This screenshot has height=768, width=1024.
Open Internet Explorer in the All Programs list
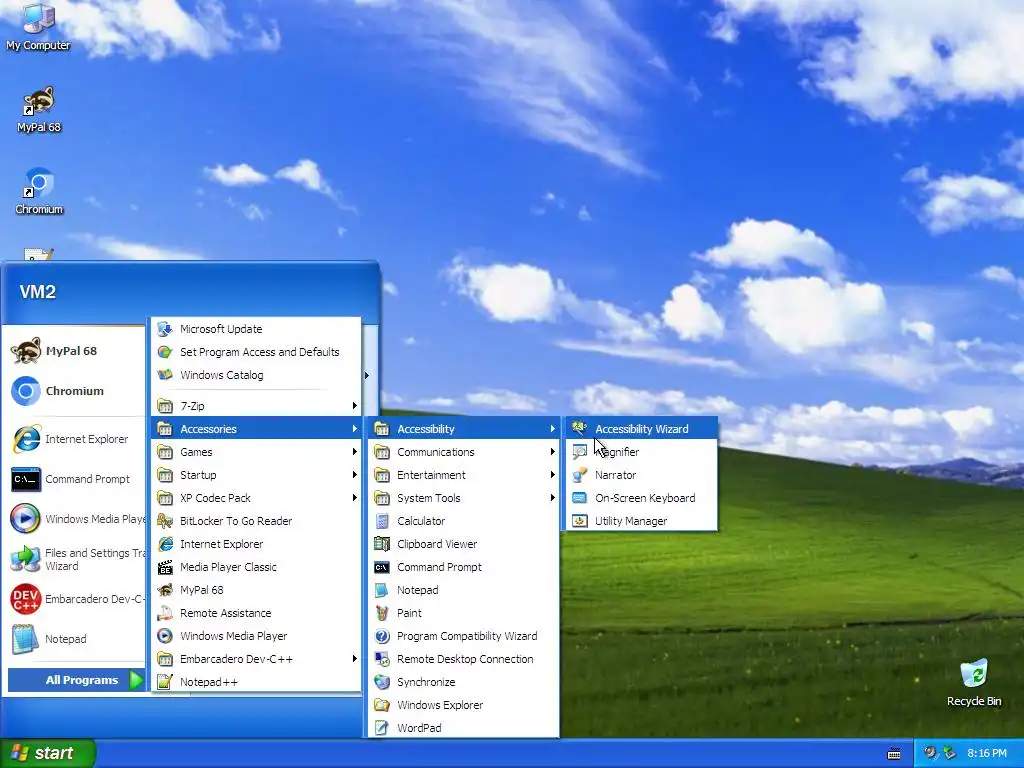[x=256, y=544]
